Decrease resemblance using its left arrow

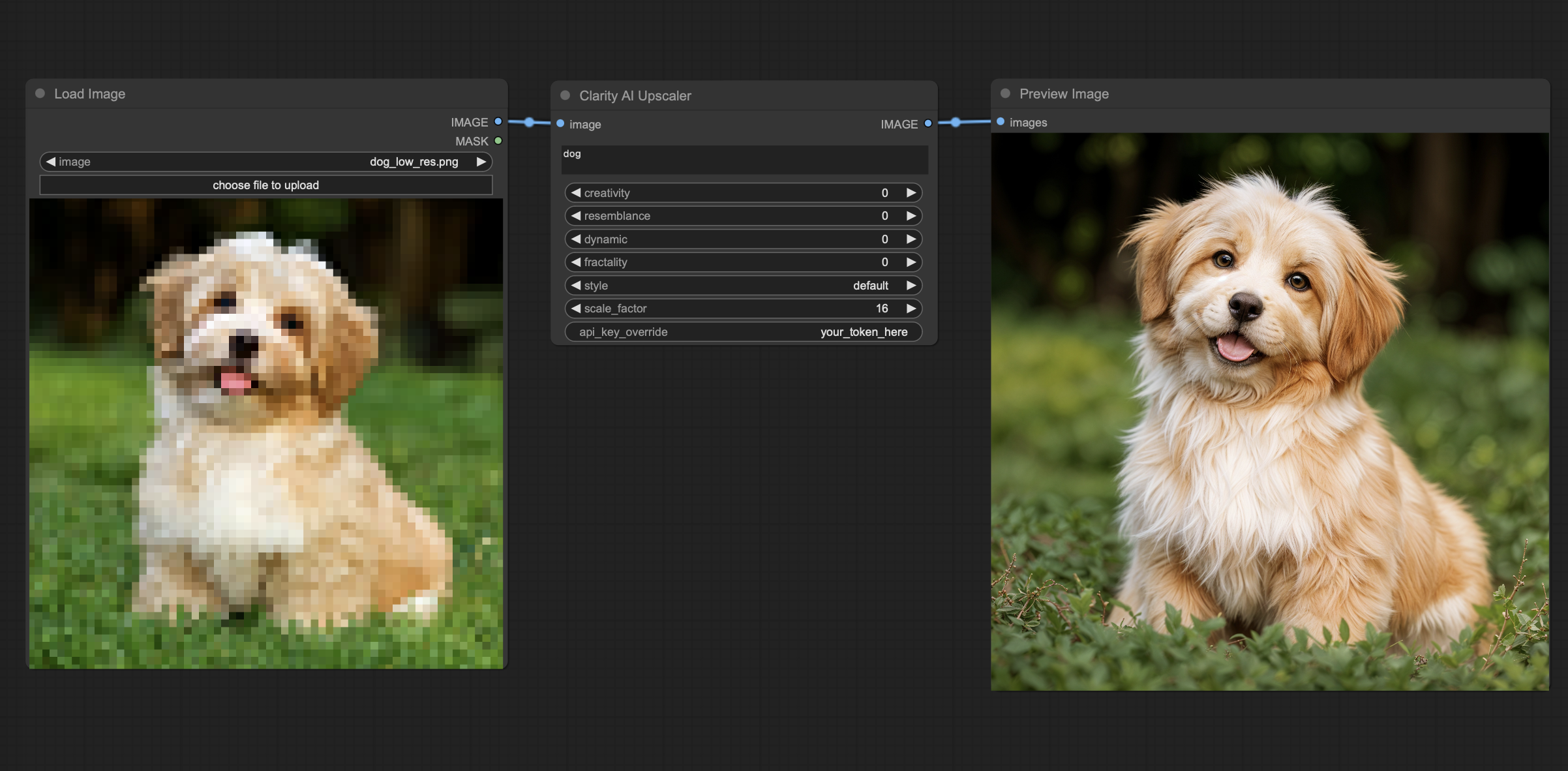point(575,216)
